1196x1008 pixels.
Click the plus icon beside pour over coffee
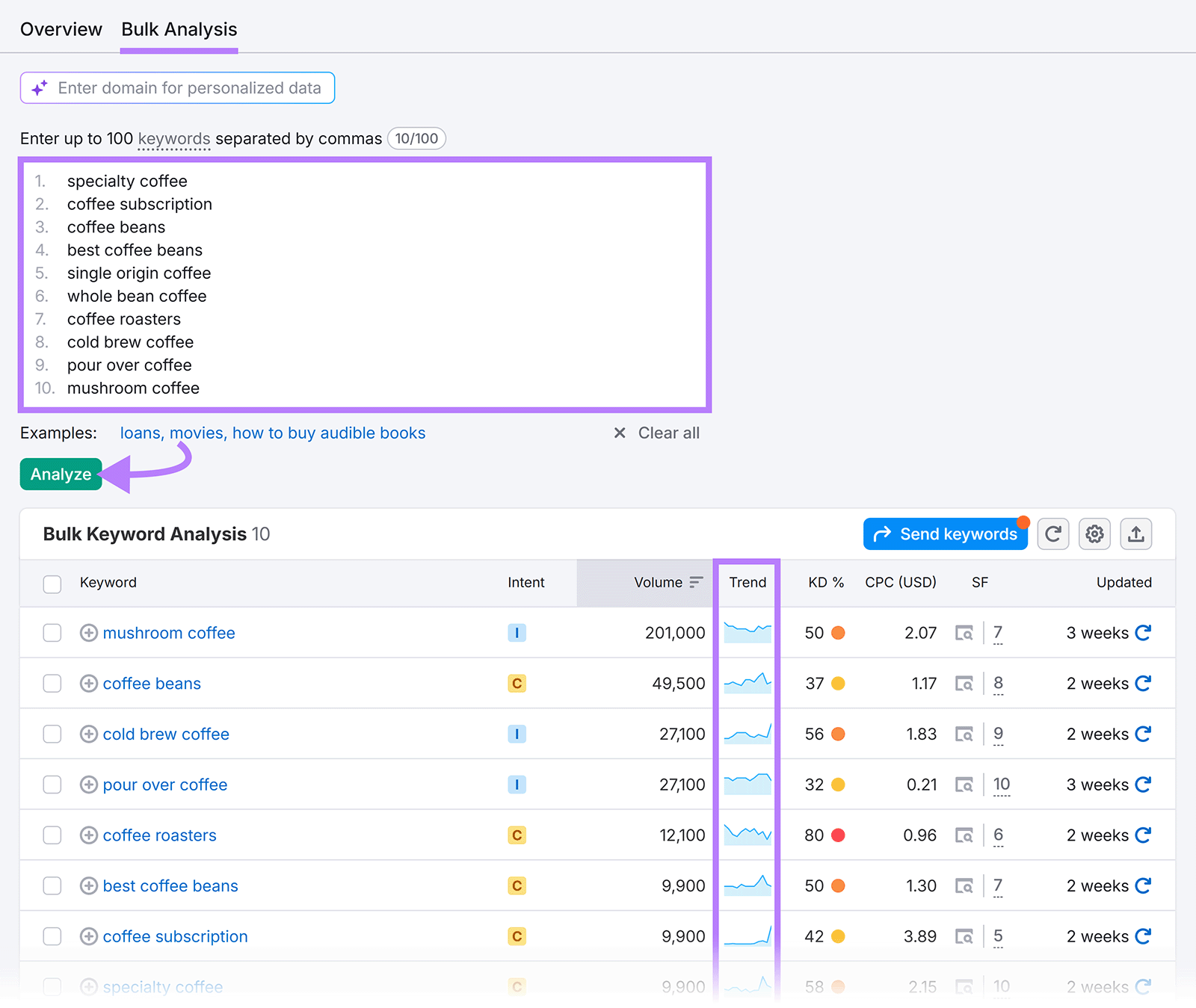[89, 785]
